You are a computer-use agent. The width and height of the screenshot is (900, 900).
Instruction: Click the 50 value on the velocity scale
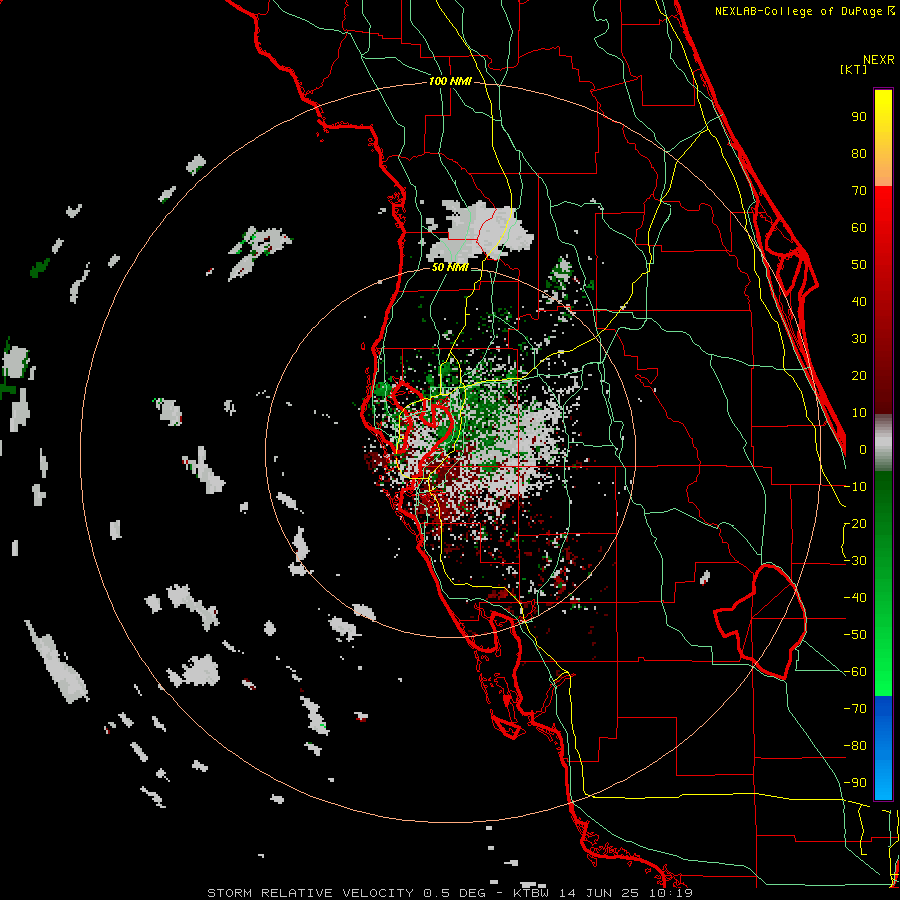click(x=859, y=265)
